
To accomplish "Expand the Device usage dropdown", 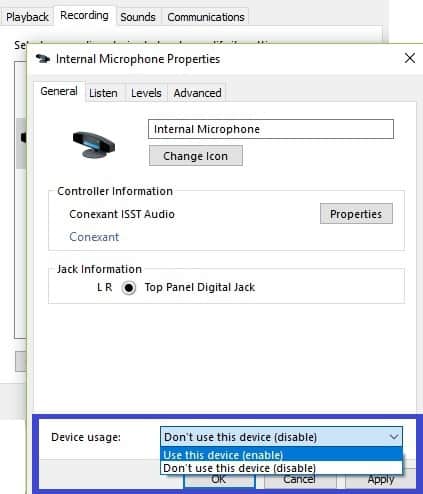I will (281, 437).
